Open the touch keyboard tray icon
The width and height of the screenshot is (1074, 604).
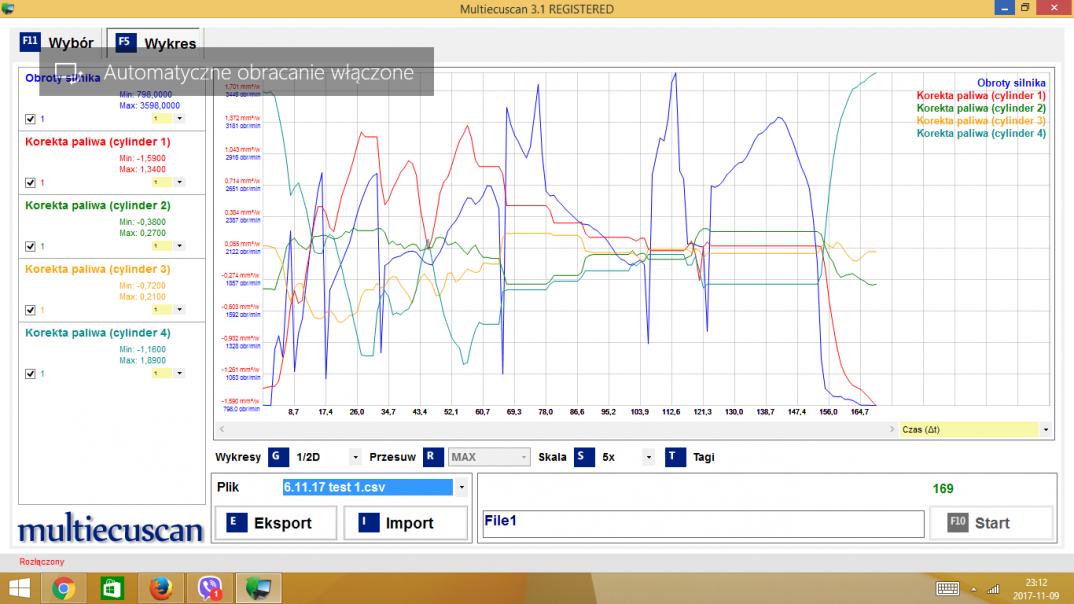(947, 588)
